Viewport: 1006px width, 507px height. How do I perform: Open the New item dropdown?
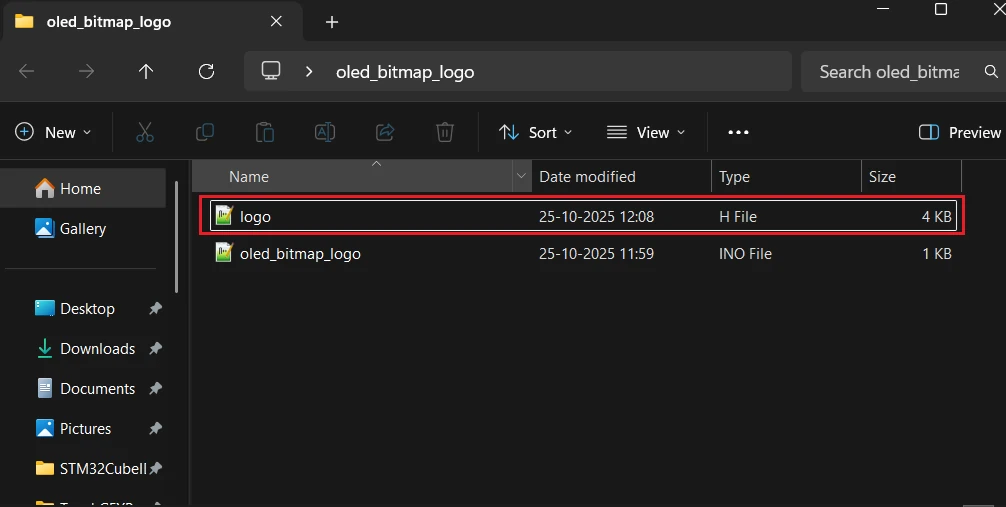pos(54,132)
